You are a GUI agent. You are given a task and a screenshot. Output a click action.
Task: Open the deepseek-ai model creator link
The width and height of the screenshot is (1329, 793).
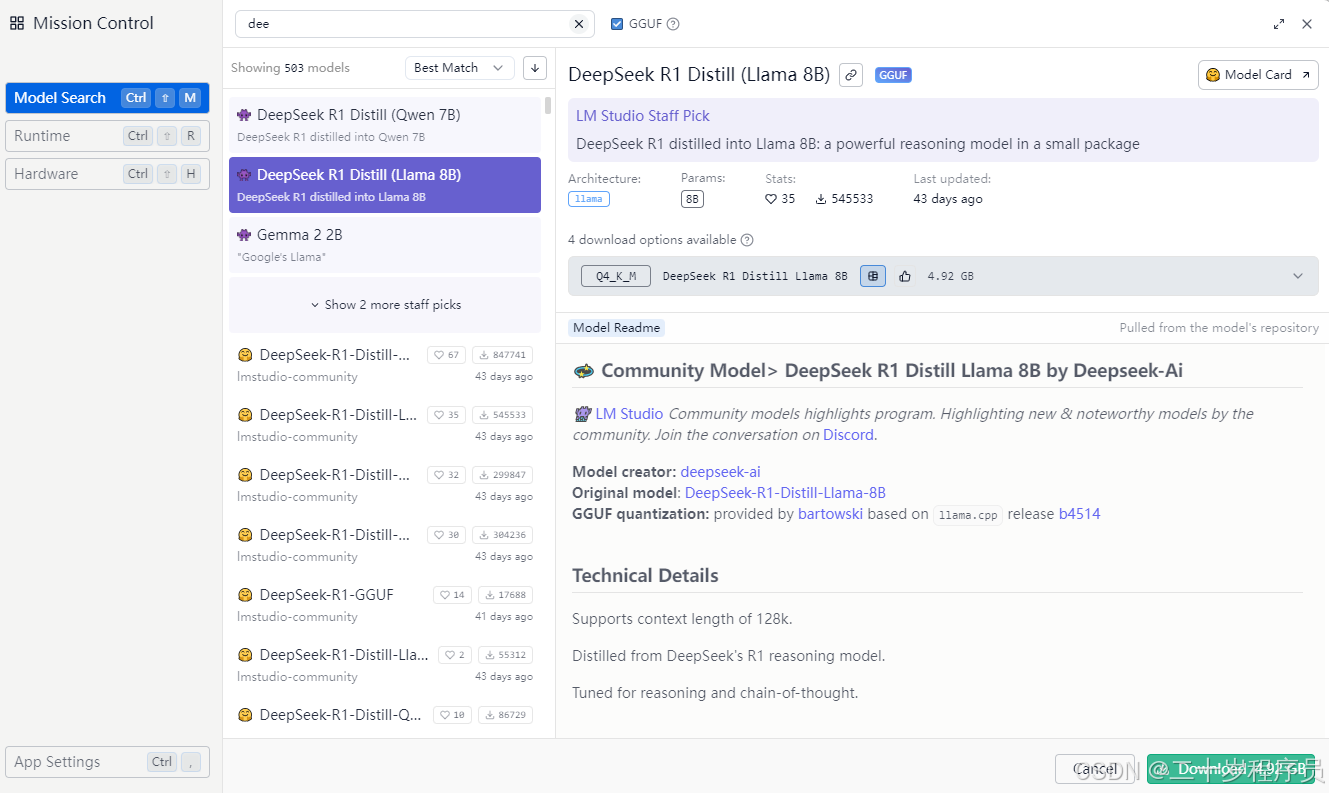tap(720, 472)
